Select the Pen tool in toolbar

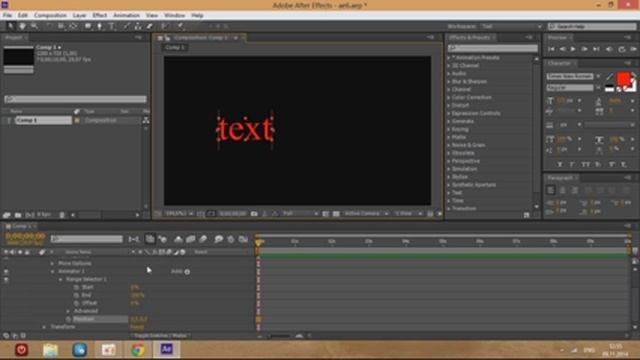[x=99, y=26]
